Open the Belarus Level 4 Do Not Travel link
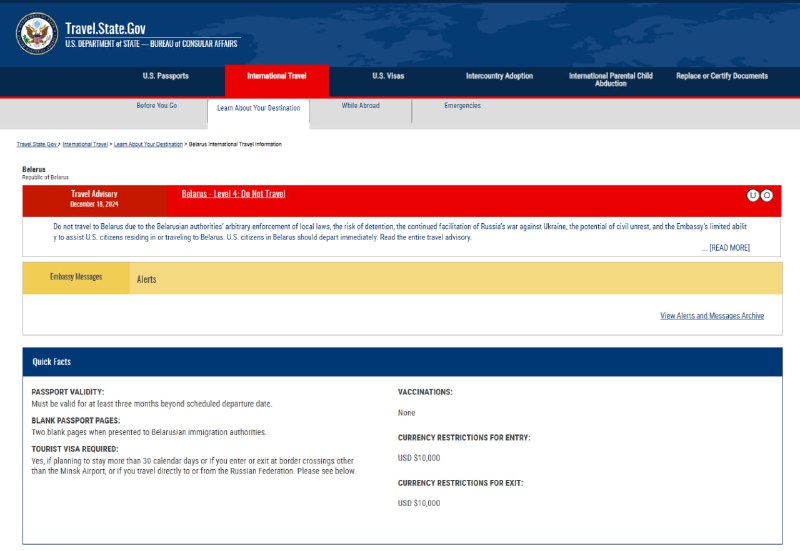This screenshot has height=551, width=800. (233, 194)
